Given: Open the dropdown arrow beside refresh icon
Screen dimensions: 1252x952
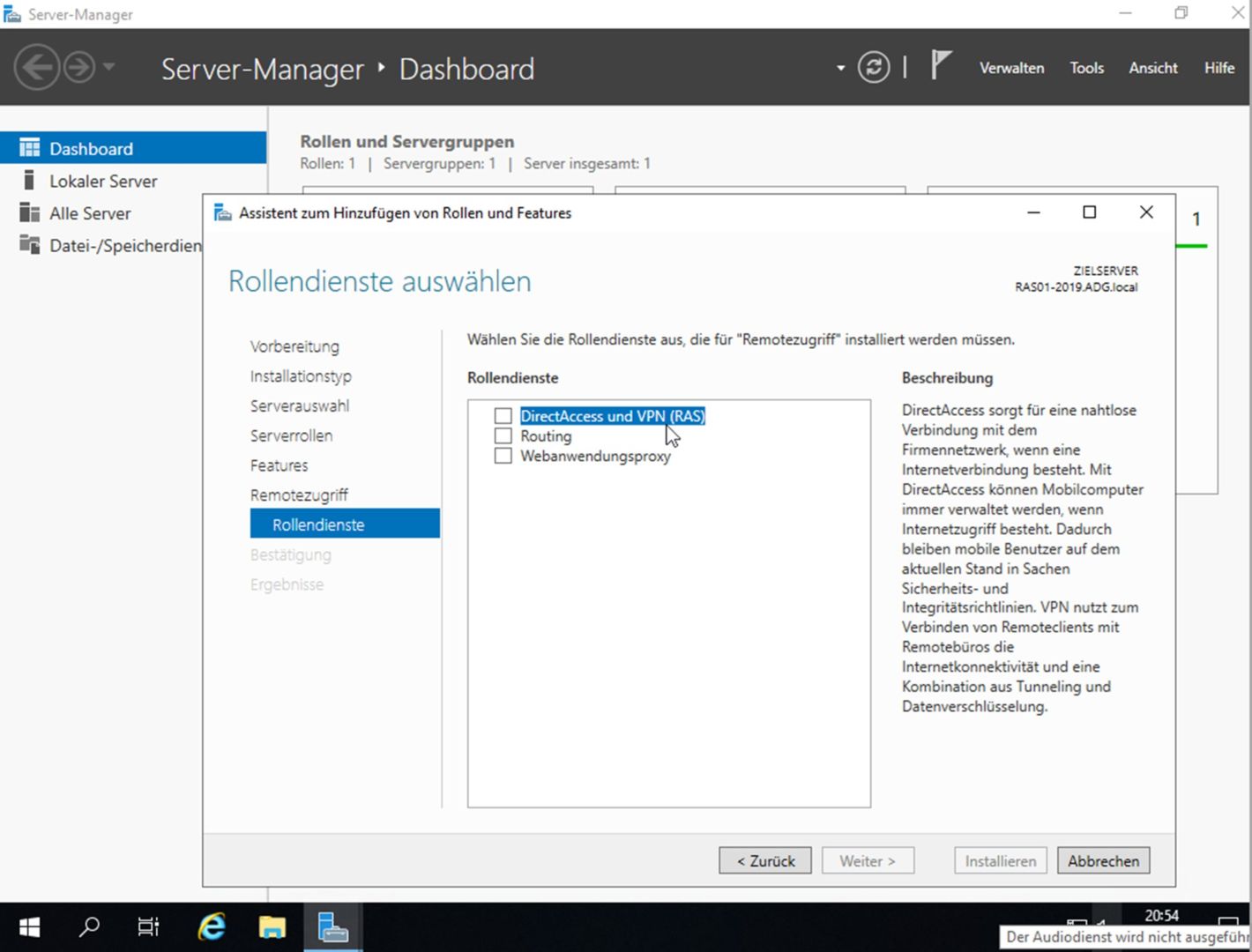Looking at the screenshot, I should pyautogui.click(x=840, y=68).
